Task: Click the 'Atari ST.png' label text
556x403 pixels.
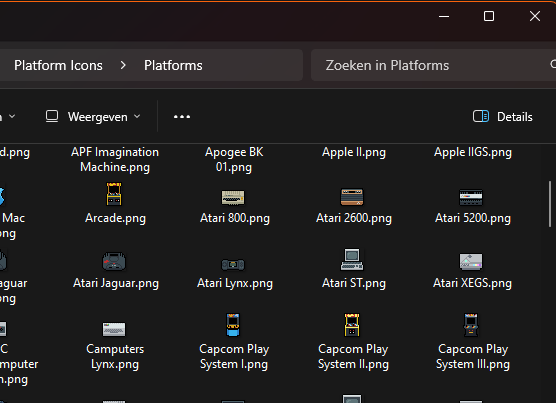Action: click(x=354, y=283)
